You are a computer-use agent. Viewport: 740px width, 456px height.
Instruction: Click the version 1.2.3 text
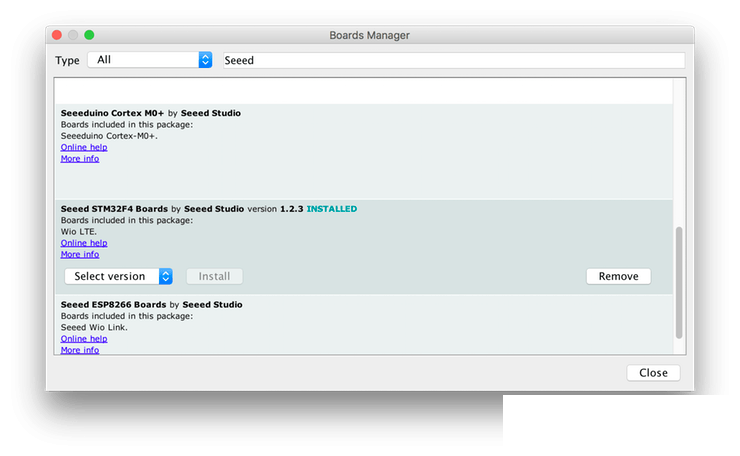275,209
